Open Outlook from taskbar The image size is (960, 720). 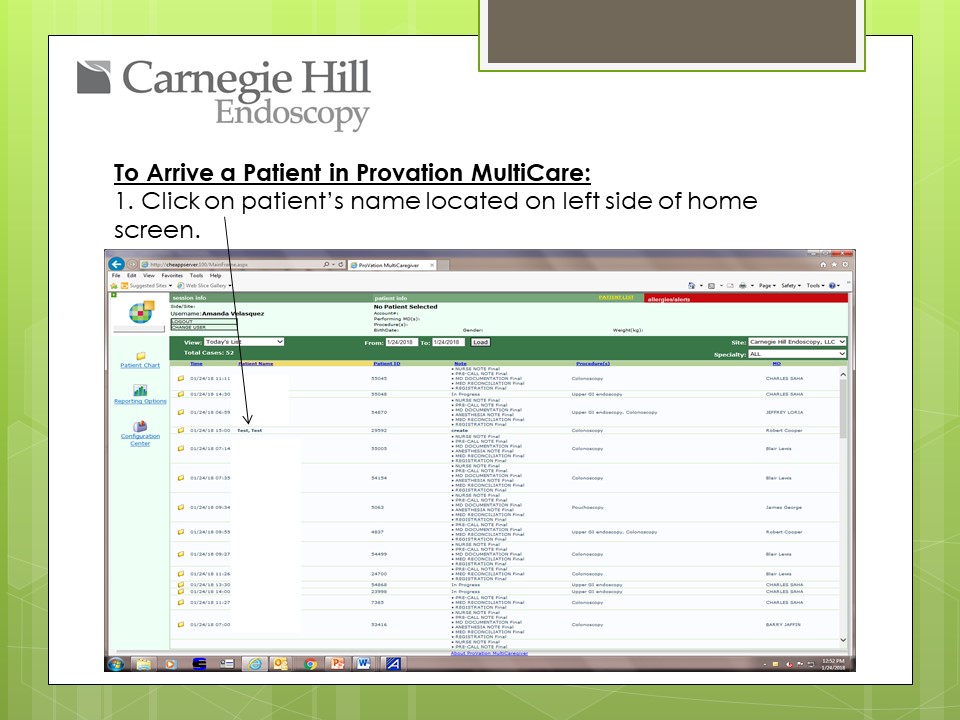281,664
